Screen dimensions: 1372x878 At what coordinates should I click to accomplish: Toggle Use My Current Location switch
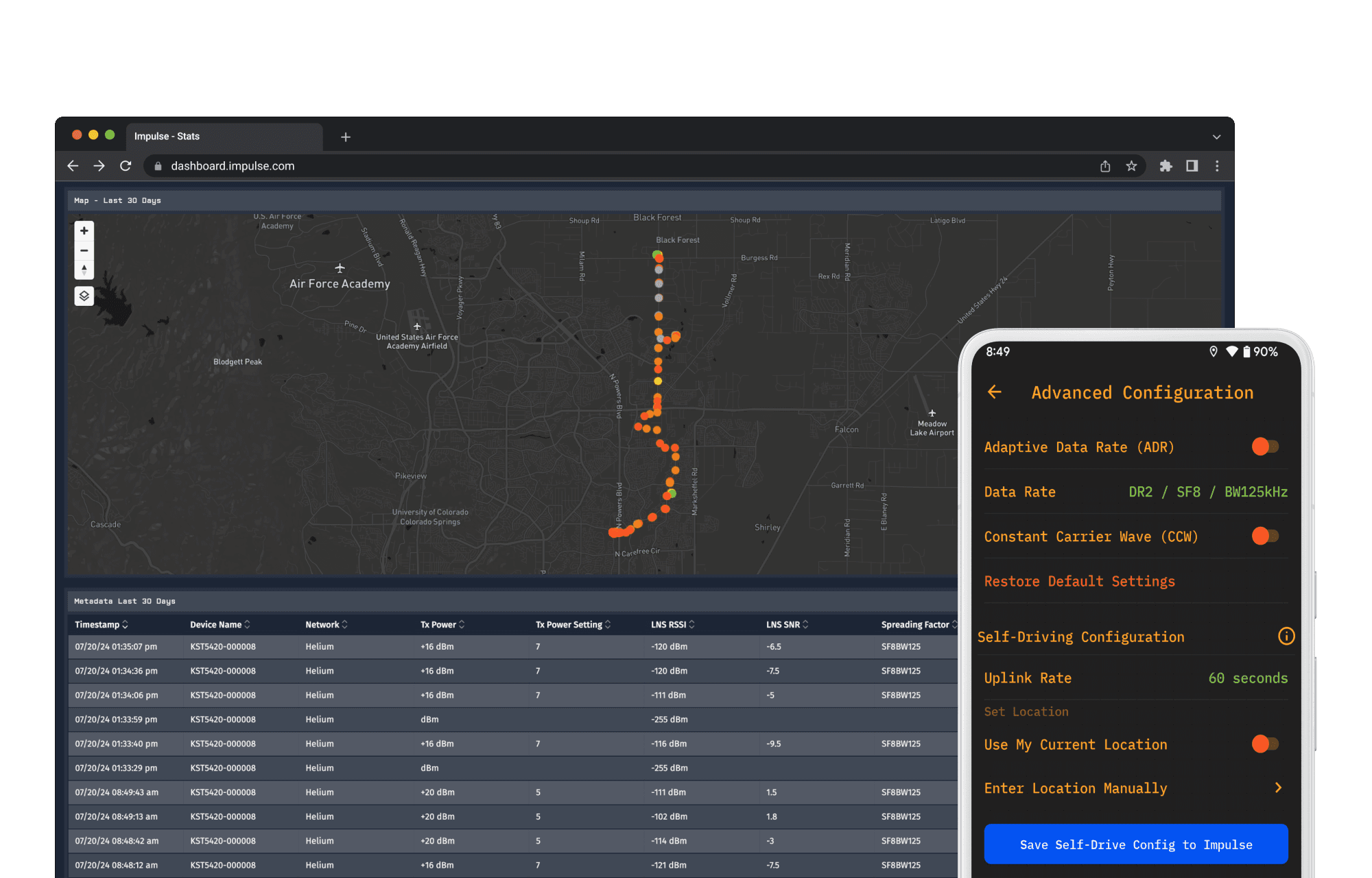1265,744
